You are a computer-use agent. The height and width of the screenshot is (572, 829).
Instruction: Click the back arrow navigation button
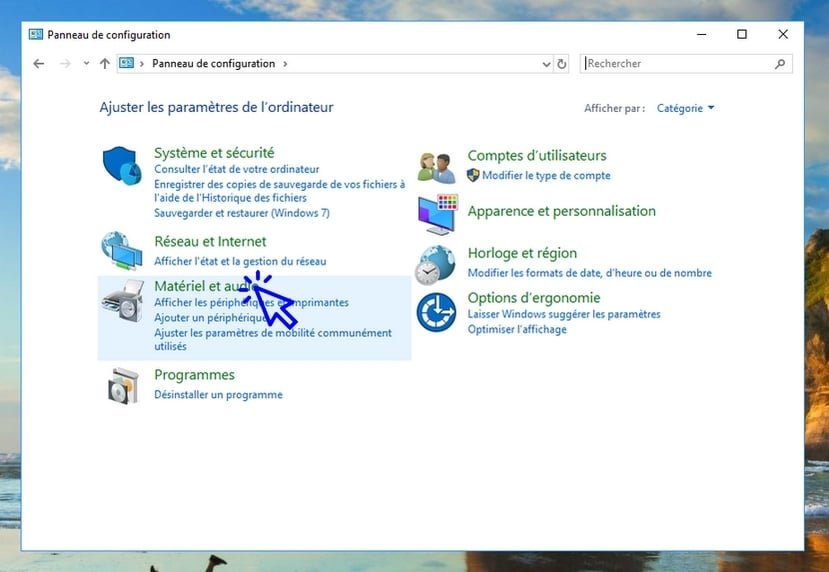point(39,64)
